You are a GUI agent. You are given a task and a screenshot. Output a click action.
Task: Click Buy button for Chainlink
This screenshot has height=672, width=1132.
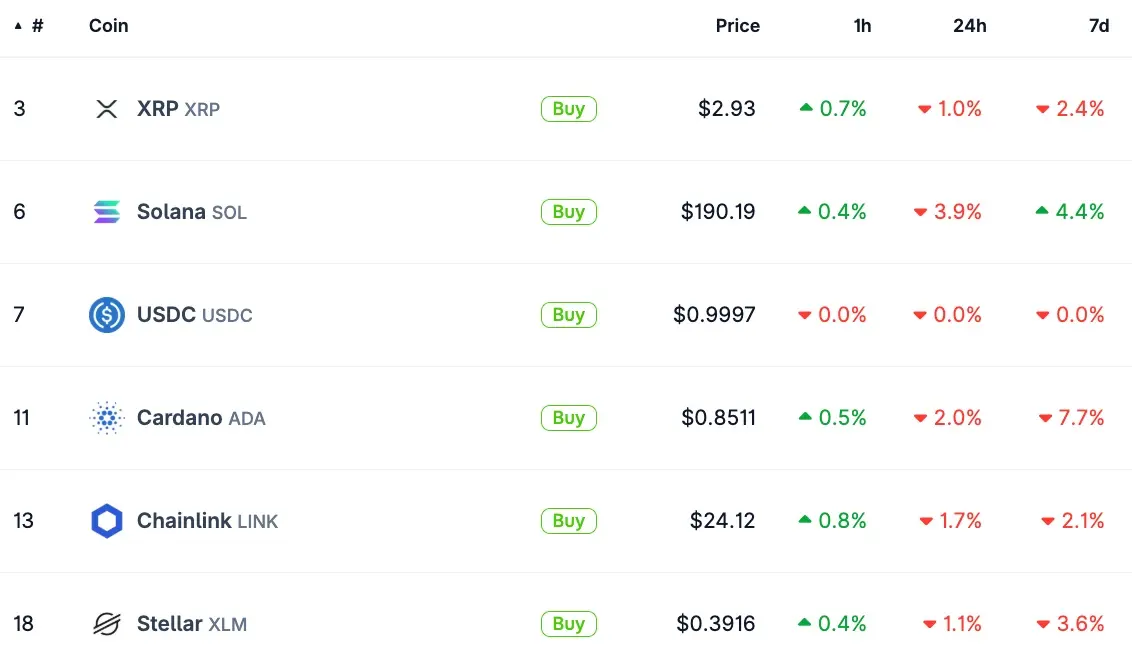(569, 521)
